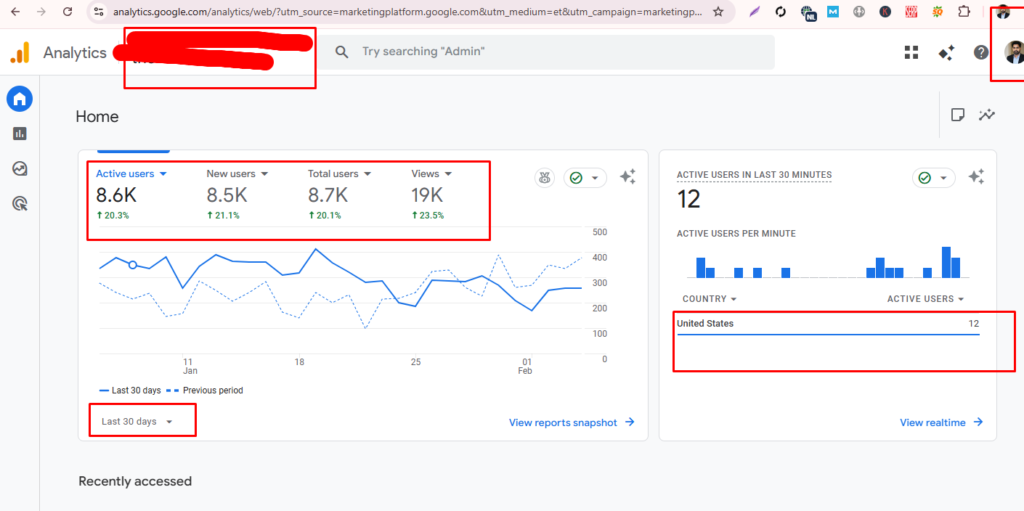Screen dimensions: 1024x511
Task: Expand the COUNTRY dimension dropdown
Action: click(710, 299)
